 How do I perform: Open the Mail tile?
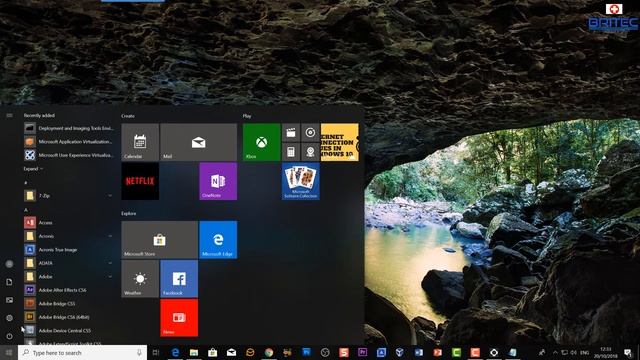click(198, 142)
